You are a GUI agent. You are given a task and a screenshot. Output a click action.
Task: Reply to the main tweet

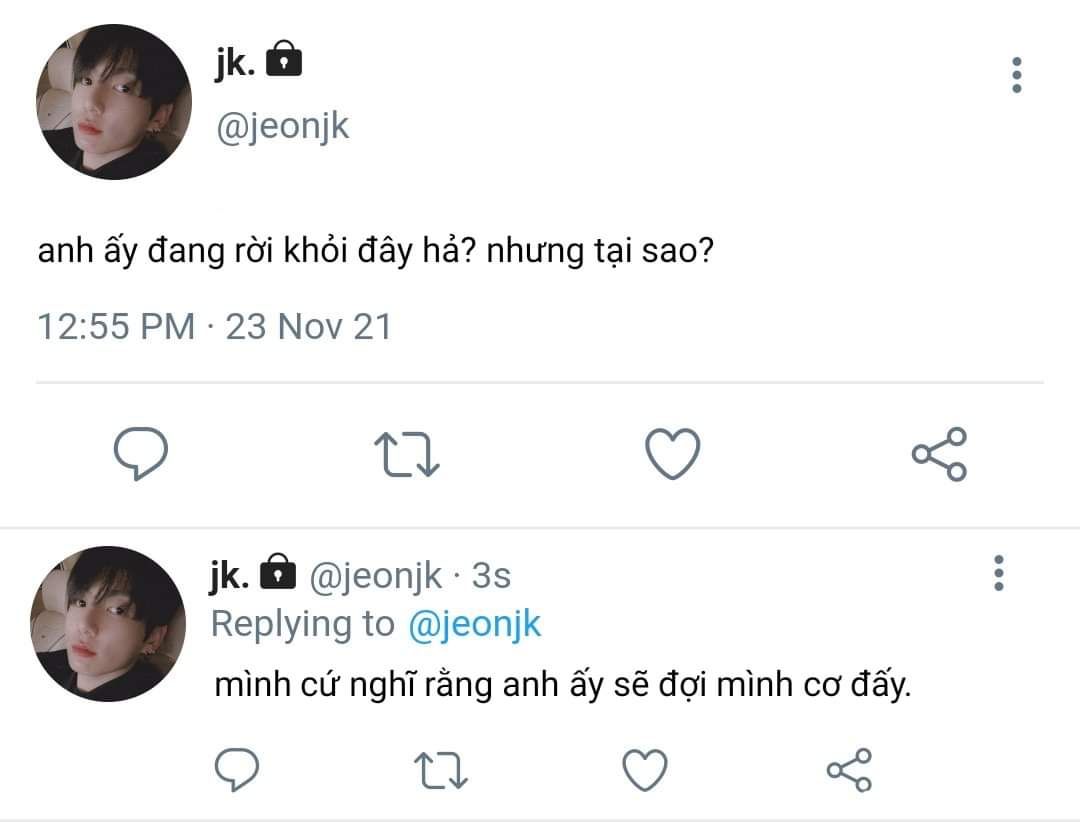(x=141, y=453)
